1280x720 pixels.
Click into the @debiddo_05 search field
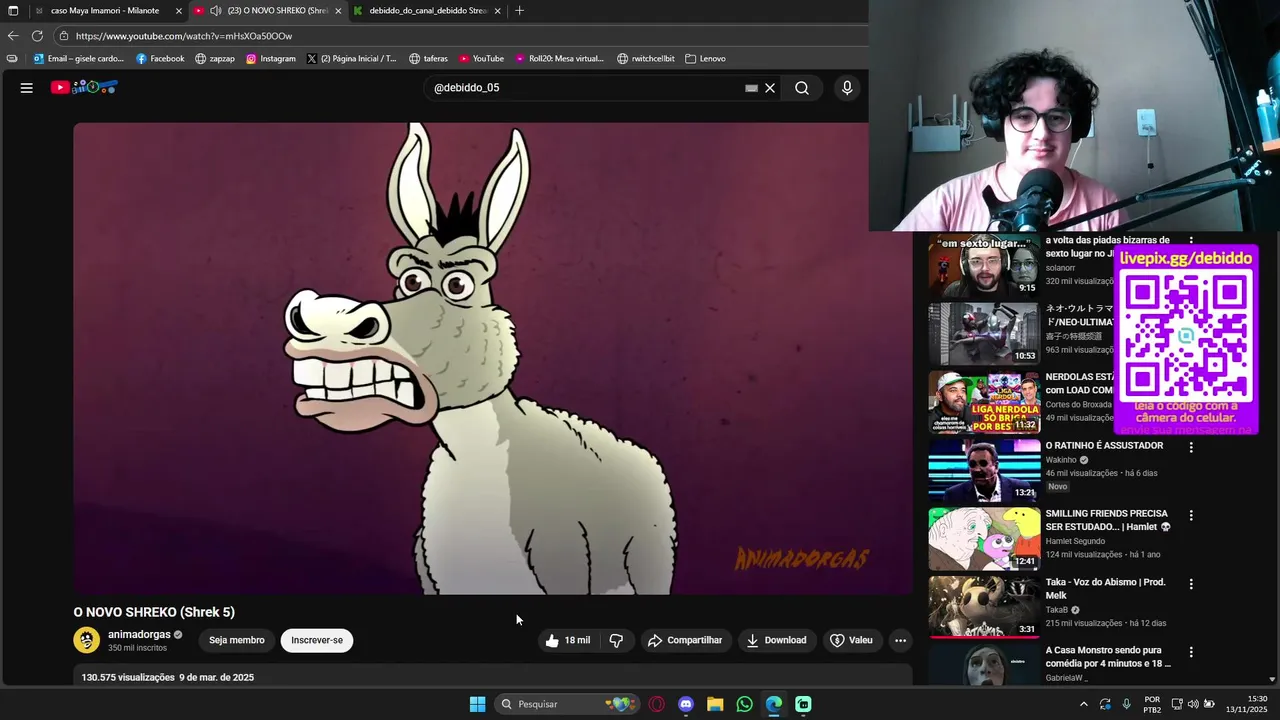tap(585, 88)
